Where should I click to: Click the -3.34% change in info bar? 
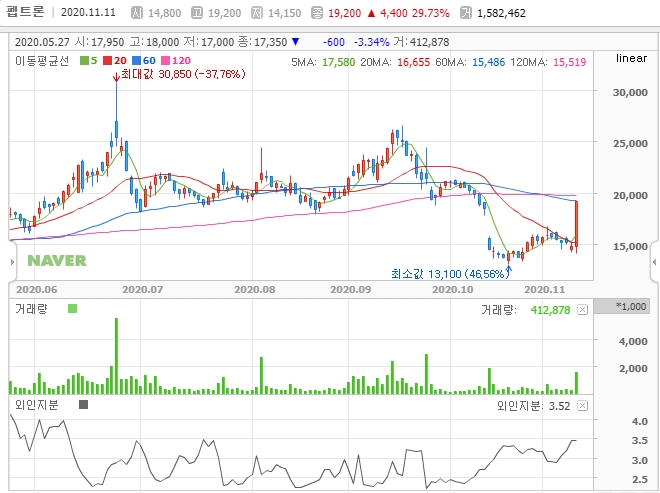coord(371,42)
